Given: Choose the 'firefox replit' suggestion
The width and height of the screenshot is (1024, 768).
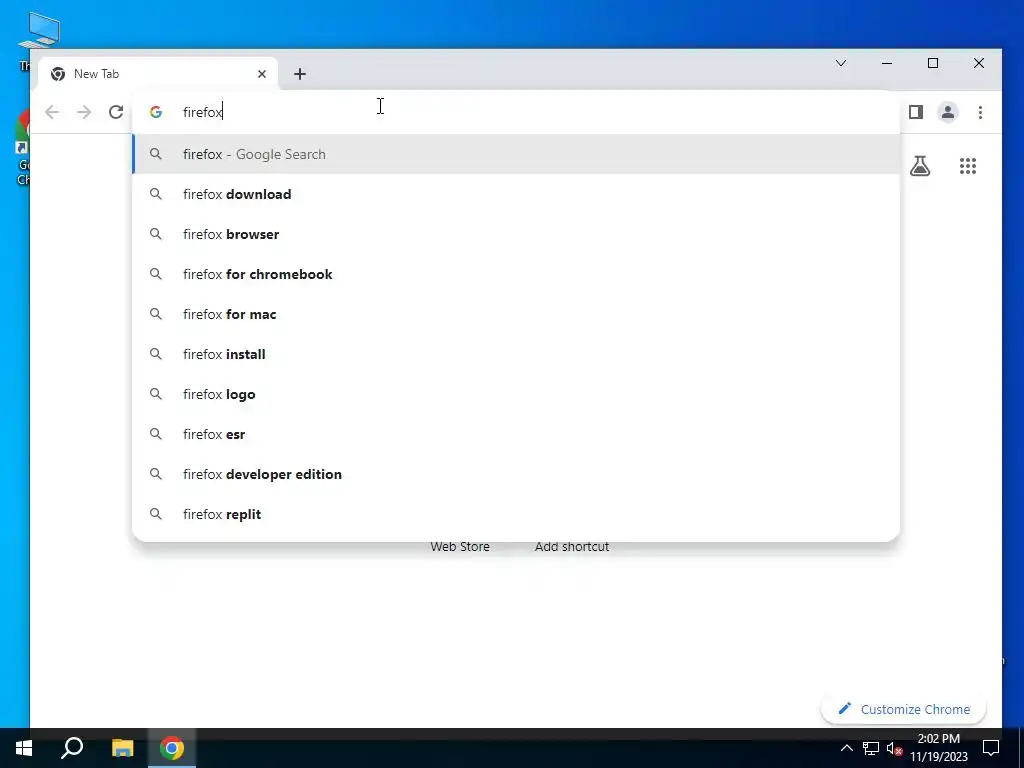Looking at the screenshot, I should (516, 514).
